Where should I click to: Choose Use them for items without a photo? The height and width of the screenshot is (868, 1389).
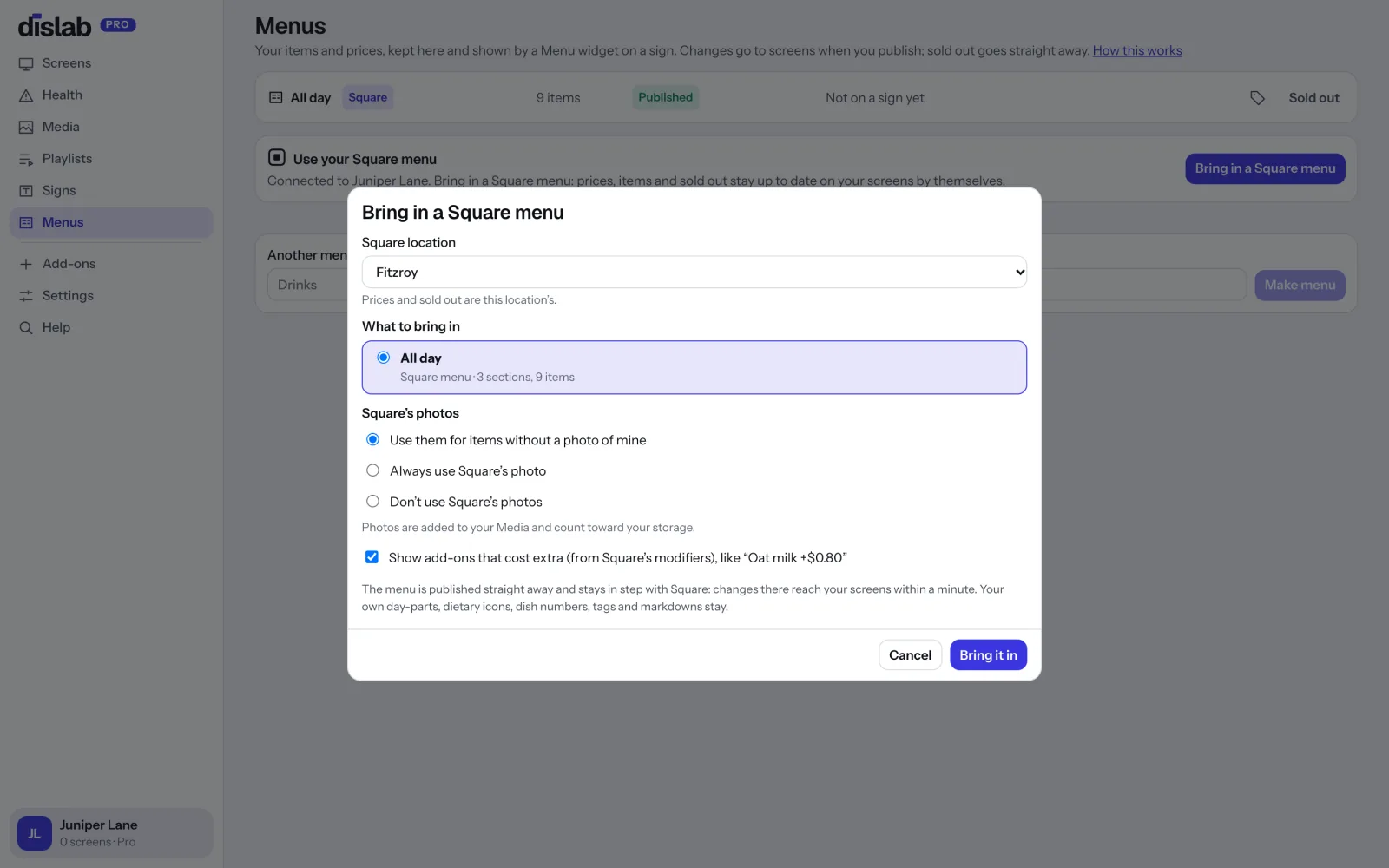(x=372, y=439)
